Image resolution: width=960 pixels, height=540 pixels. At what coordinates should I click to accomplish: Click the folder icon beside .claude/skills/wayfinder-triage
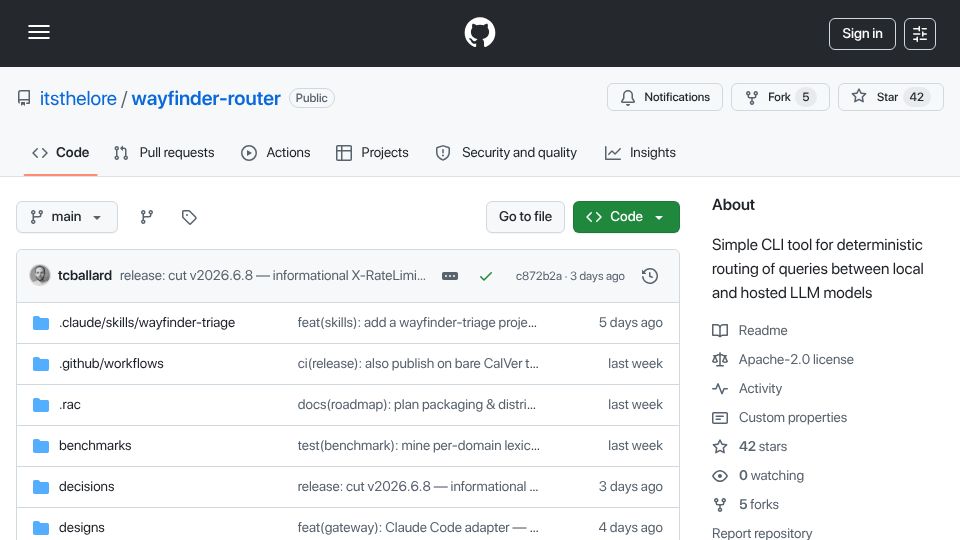41,323
